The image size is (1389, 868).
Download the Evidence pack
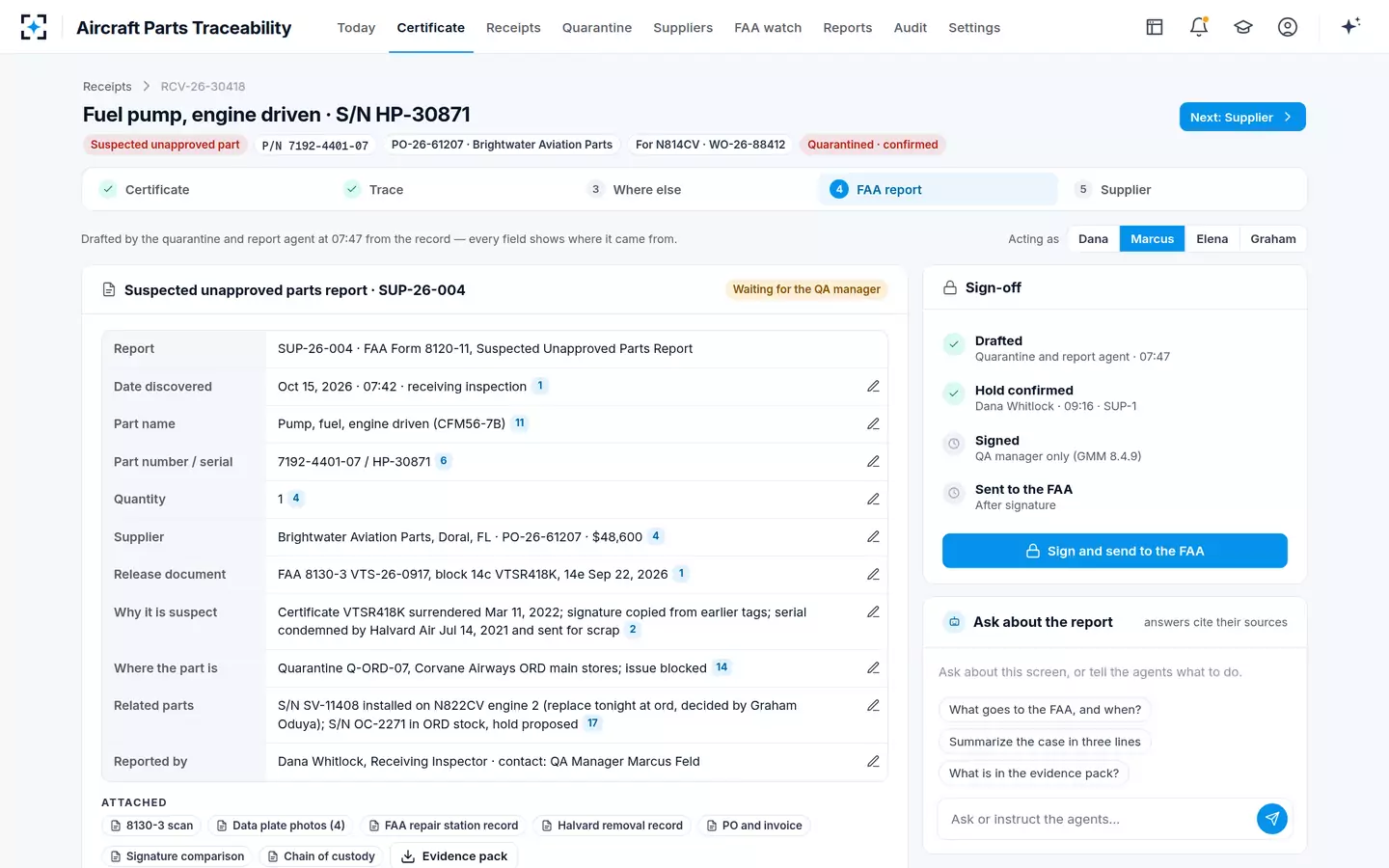coord(454,856)
